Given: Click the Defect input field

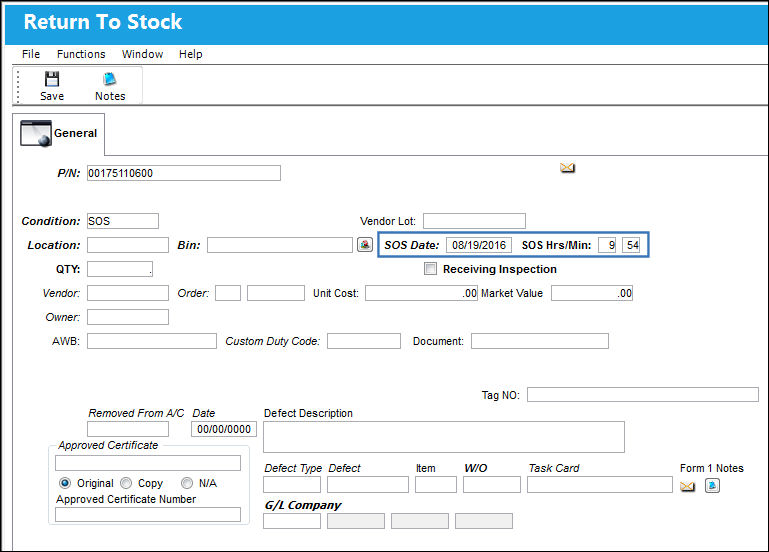Looking at the screenshot, I should pyautogui.click(x=368, y=485).
